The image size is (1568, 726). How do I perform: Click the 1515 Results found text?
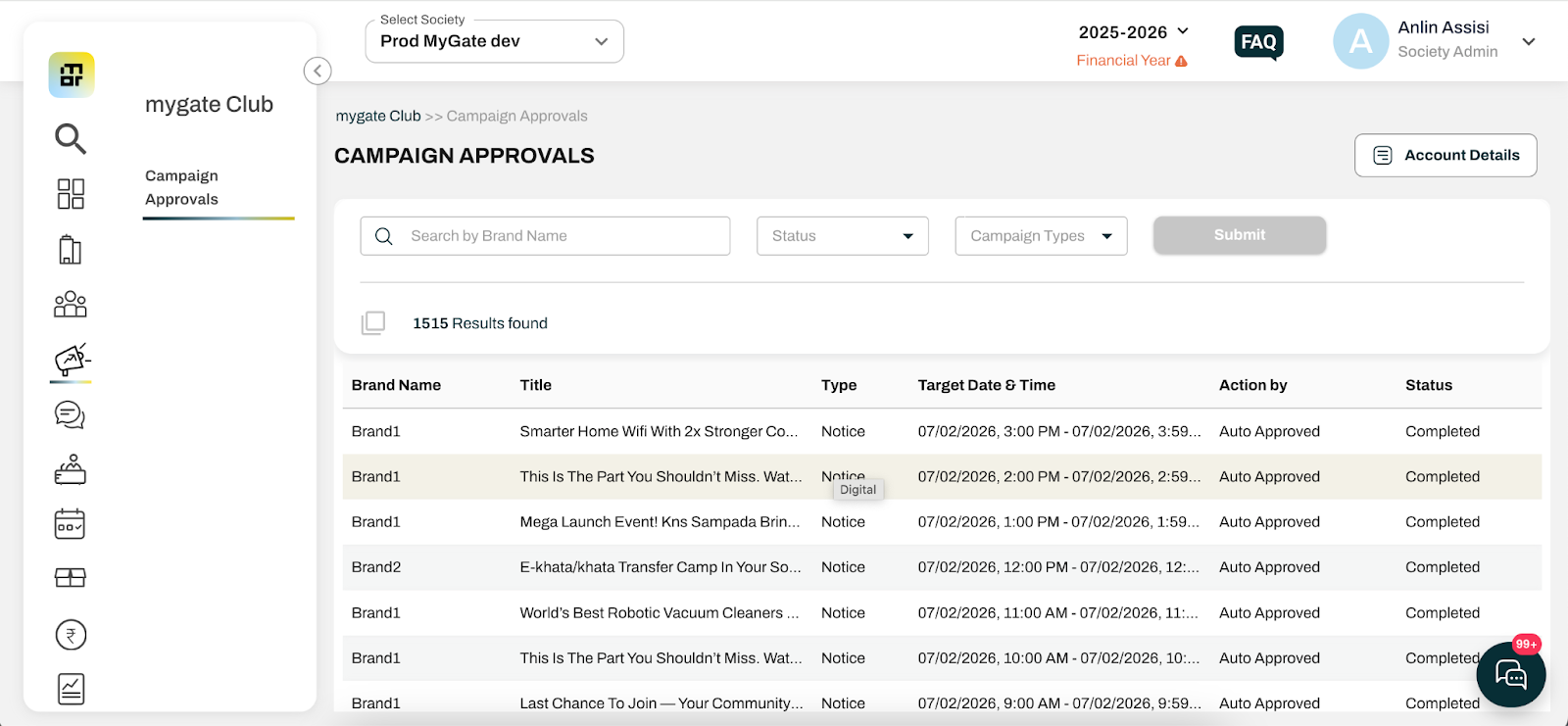480,323
